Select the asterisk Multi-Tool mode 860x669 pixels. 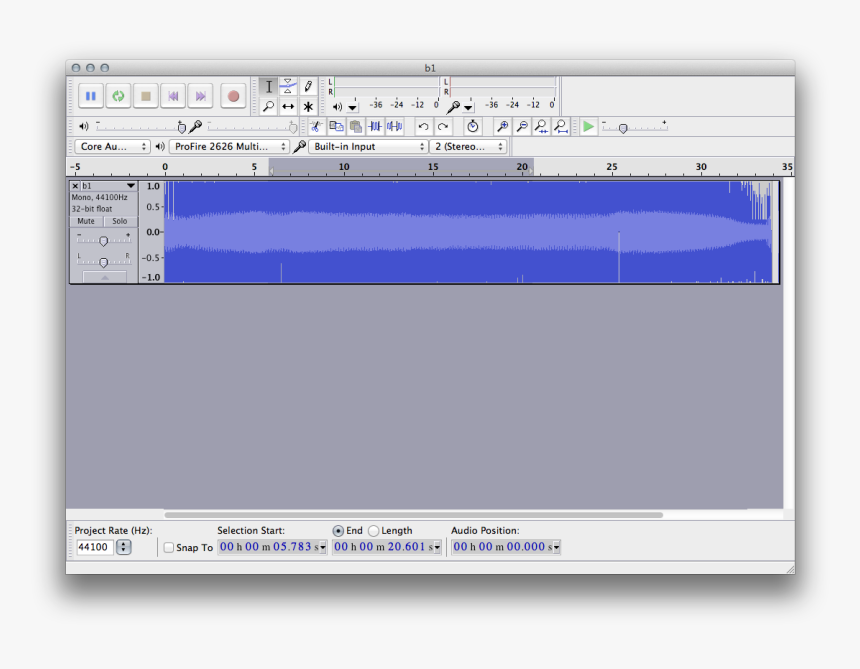(308, 106)
